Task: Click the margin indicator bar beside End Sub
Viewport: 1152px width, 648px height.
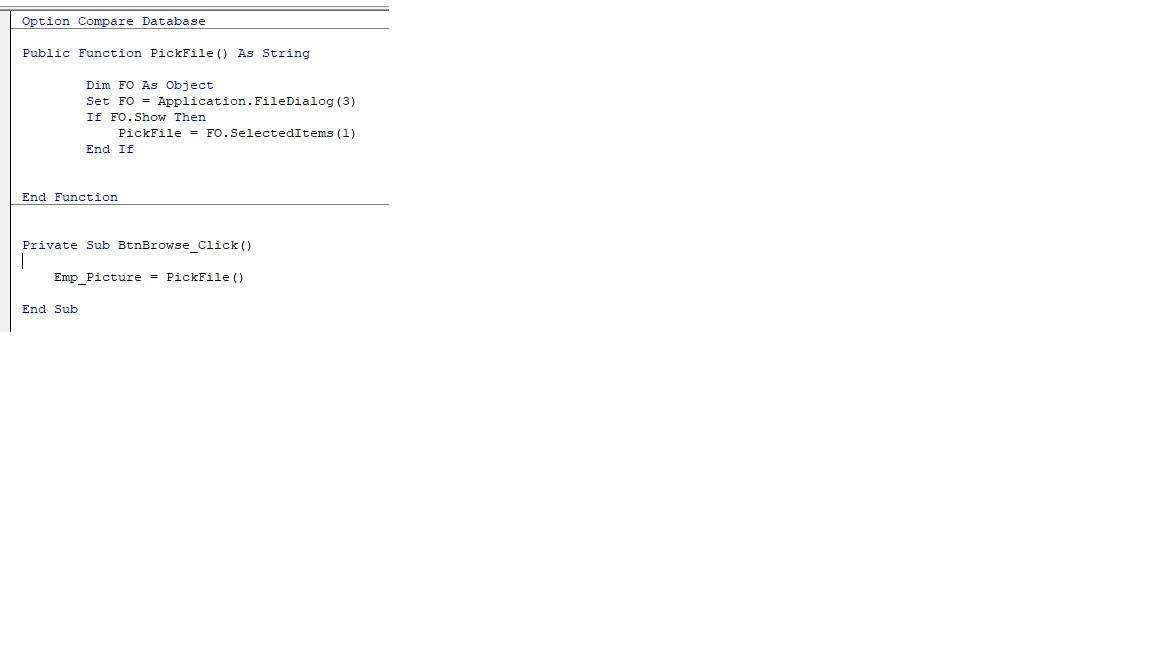Action: pos(5,309)
